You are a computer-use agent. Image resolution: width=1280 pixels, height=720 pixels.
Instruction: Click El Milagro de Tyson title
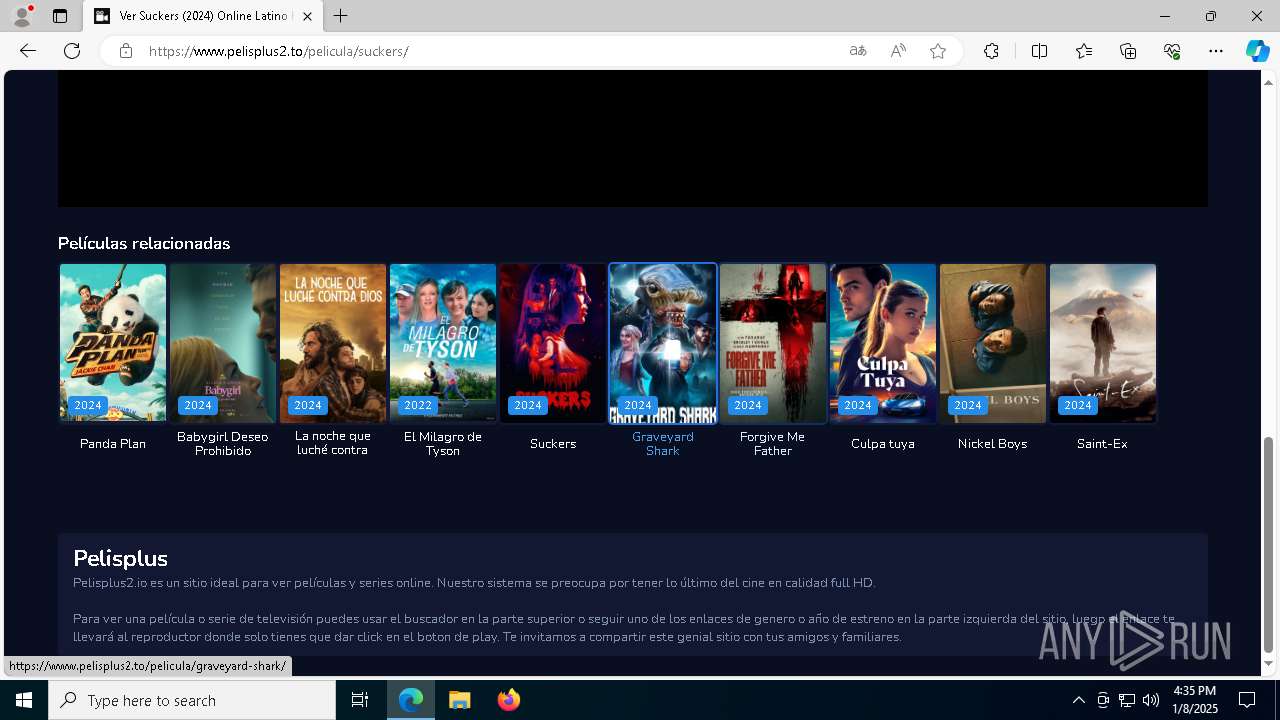point(443,443)
